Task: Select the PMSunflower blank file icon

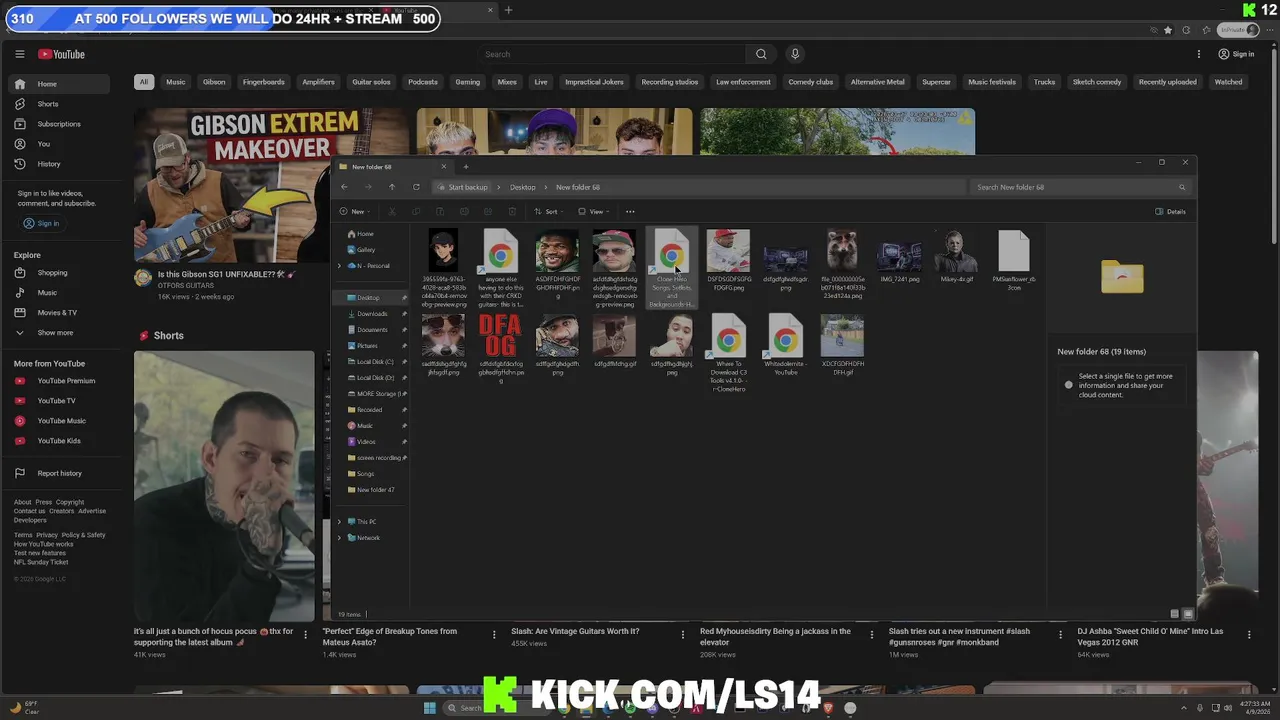Action: tap(1013, 259)
